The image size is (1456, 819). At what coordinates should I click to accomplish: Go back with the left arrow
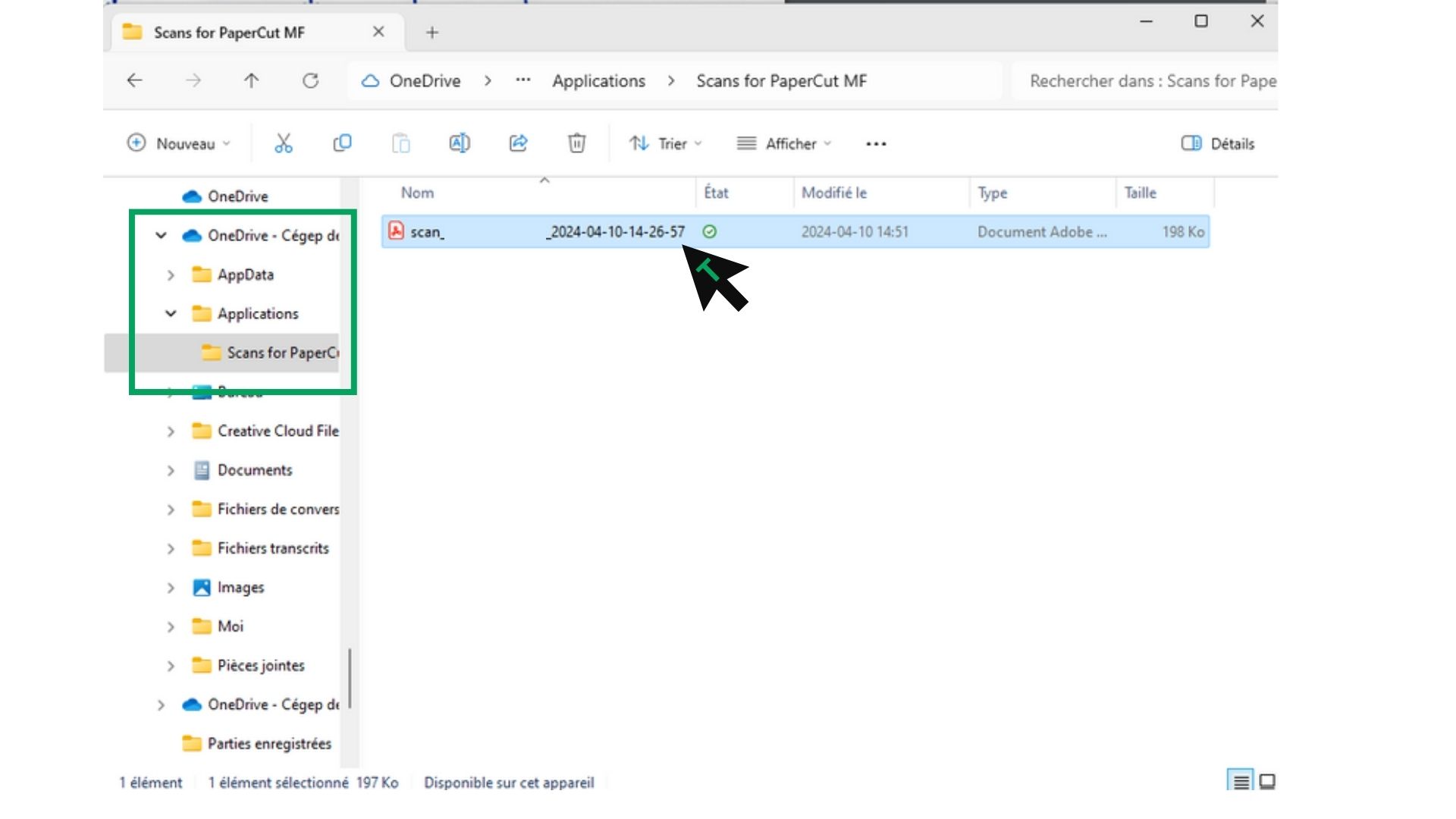134,80
